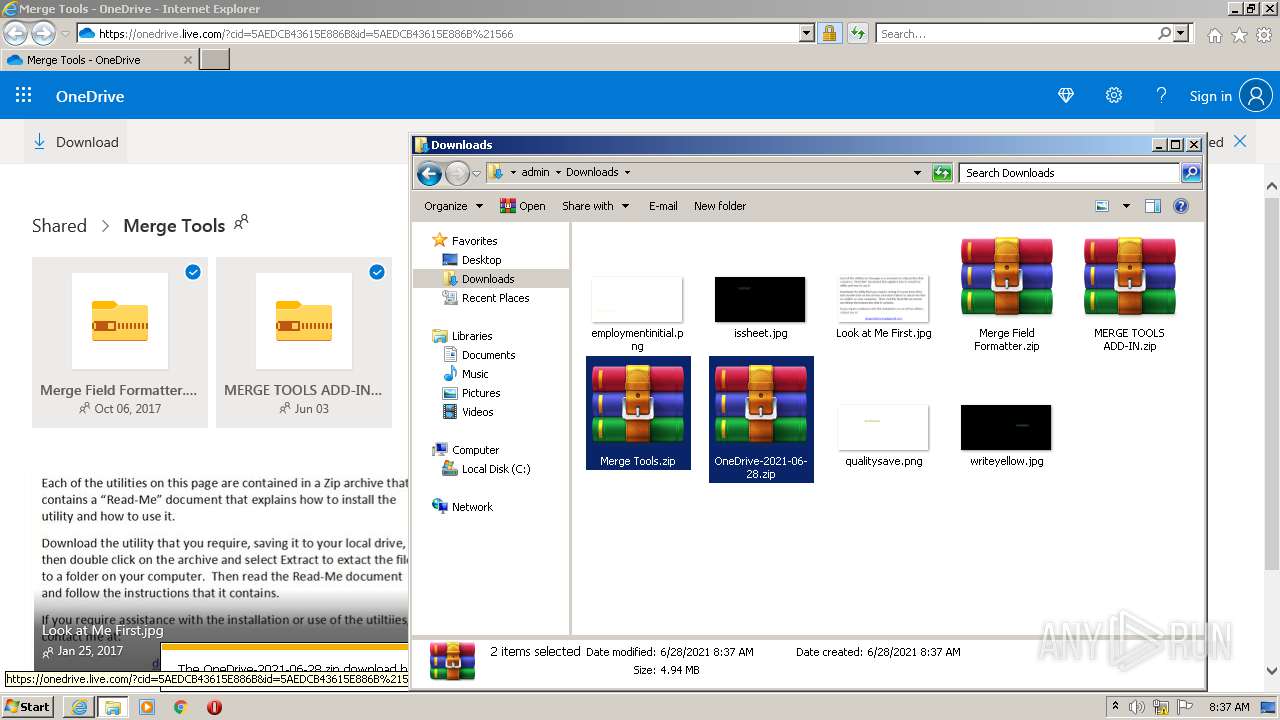Click IE security lock icon in address bar
Screen dimensions: 1280x720
point(829,33)
